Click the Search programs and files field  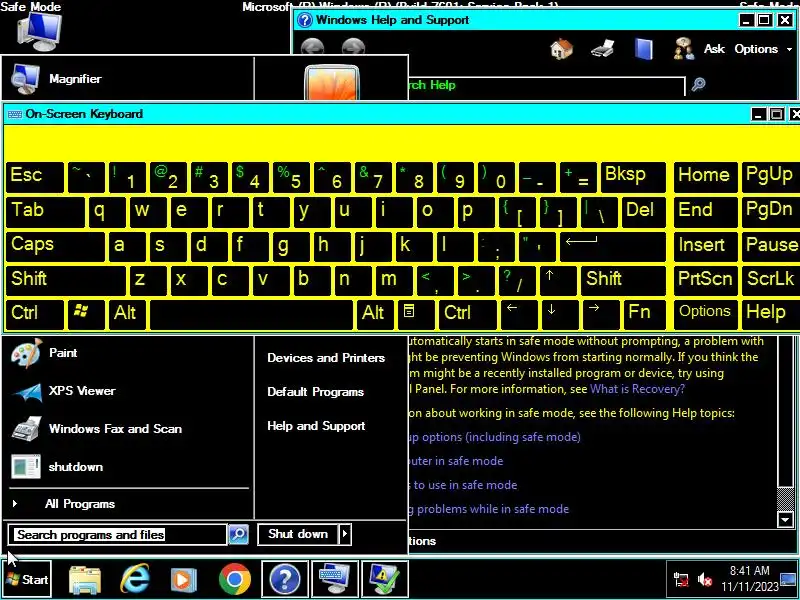coord(117,534)
